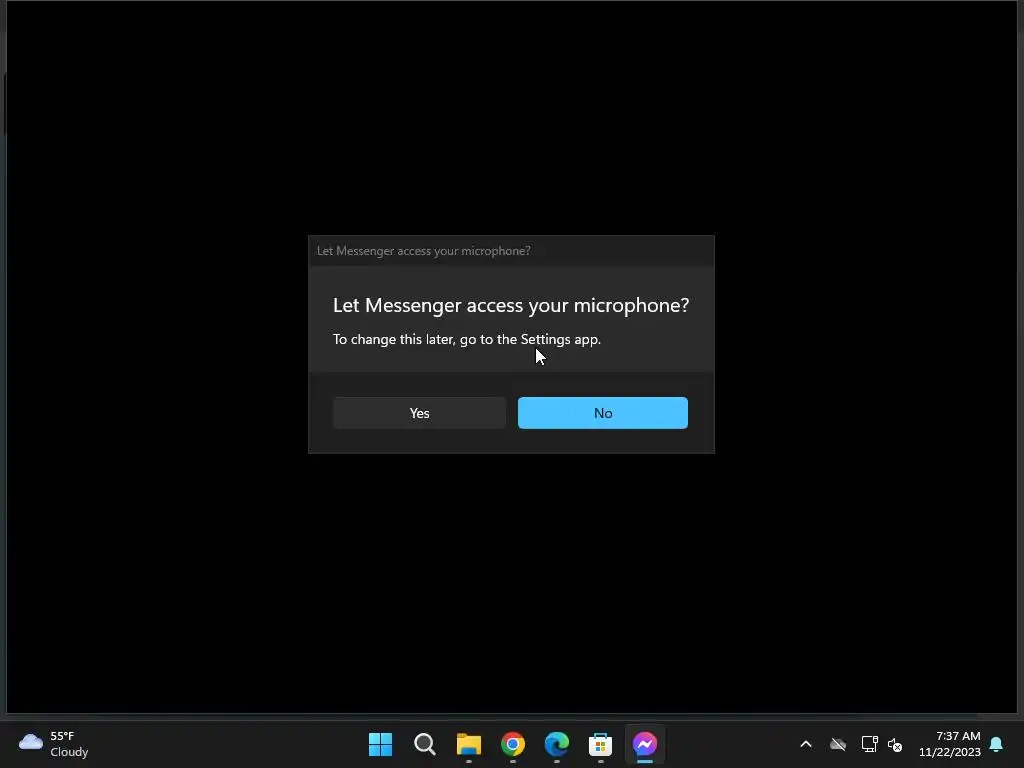Open Microsoft Edge from taskbar

(x=557, y=744)
